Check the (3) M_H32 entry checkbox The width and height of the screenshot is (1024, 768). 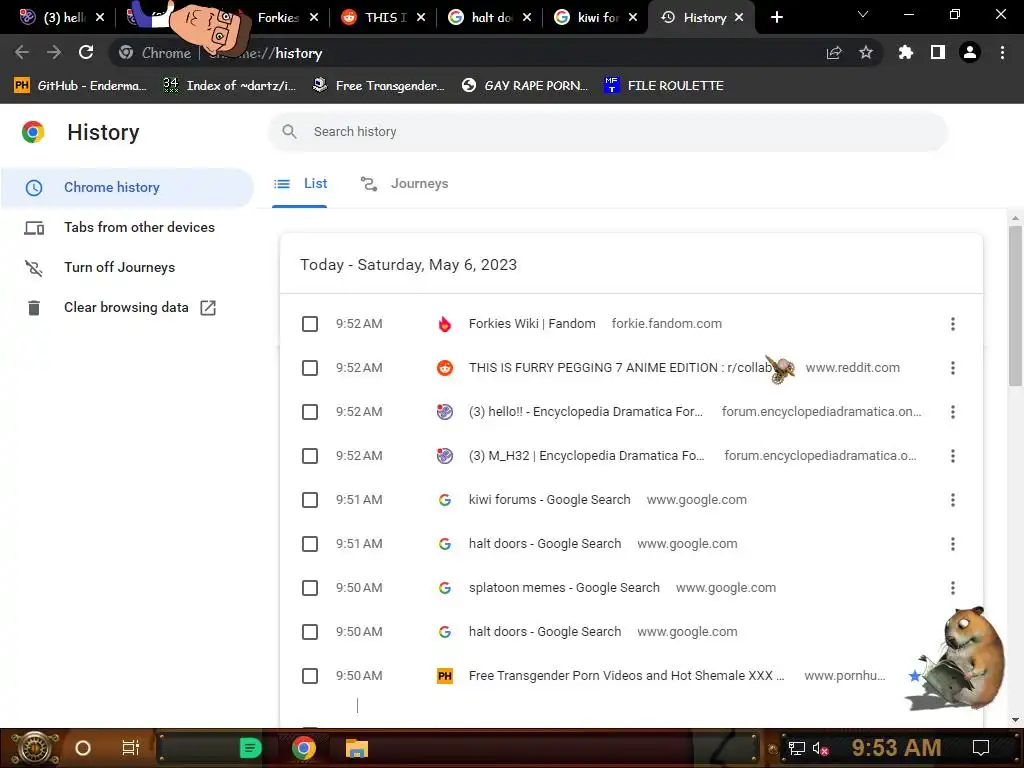(x=310, y=456)
